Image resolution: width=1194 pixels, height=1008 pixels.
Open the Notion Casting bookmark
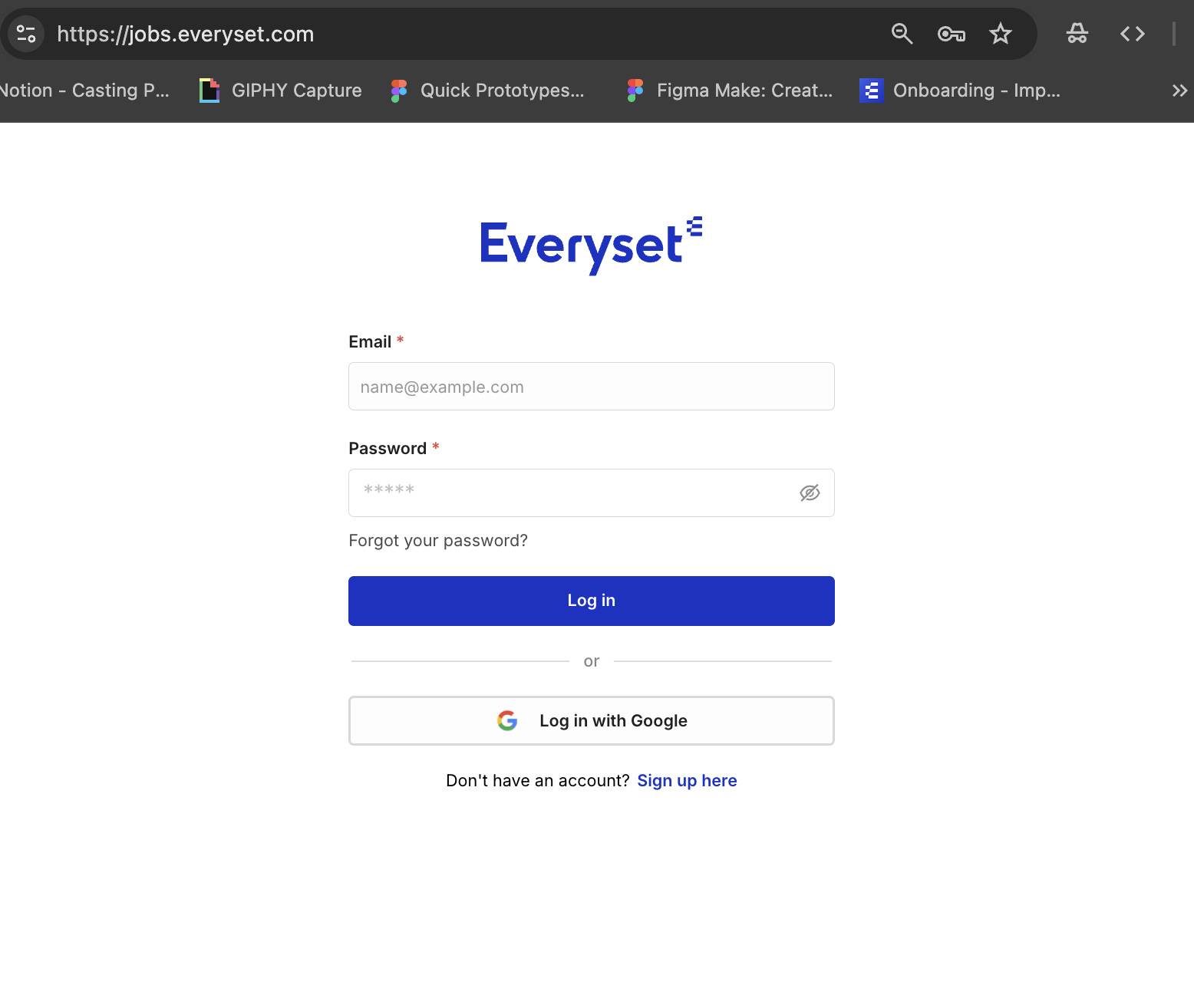coord(84,91)
